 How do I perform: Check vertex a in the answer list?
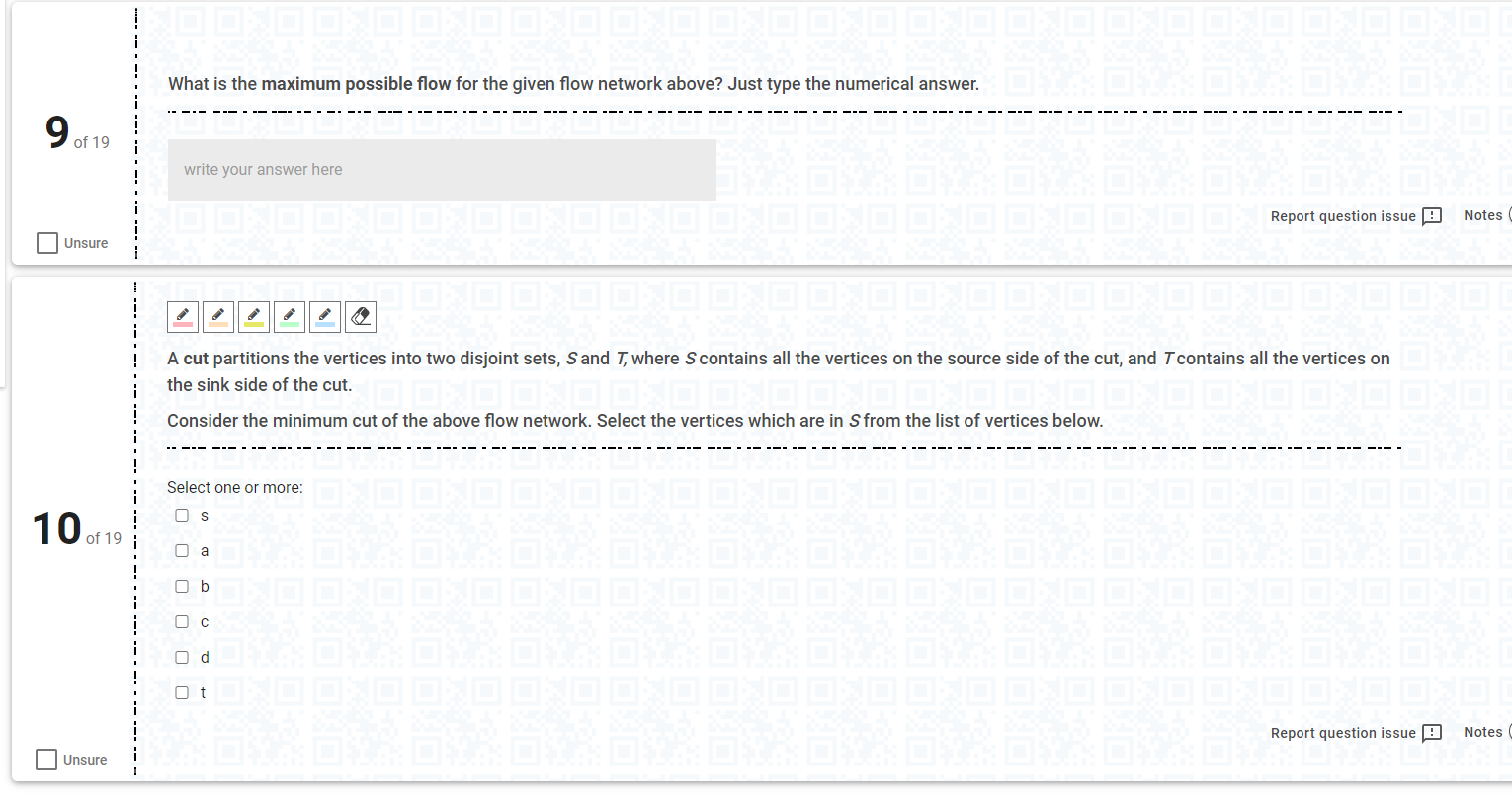click(x=182, y=550)
